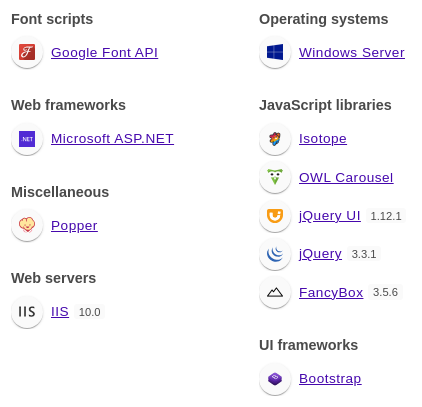The height and width of the screenshot is (407, 422).
Task: Follow the Bootstrap link
Action: coord(330,379)
